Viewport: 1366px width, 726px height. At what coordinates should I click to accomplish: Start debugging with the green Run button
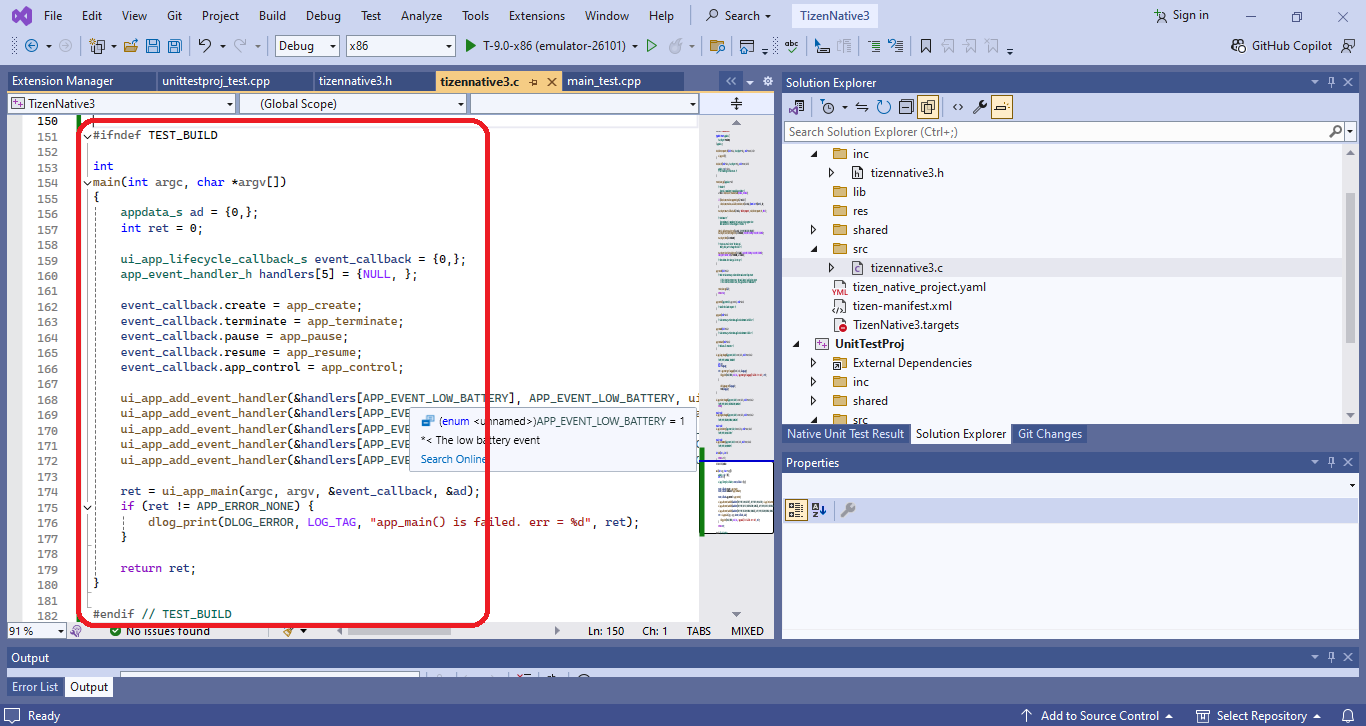[471, 45]
